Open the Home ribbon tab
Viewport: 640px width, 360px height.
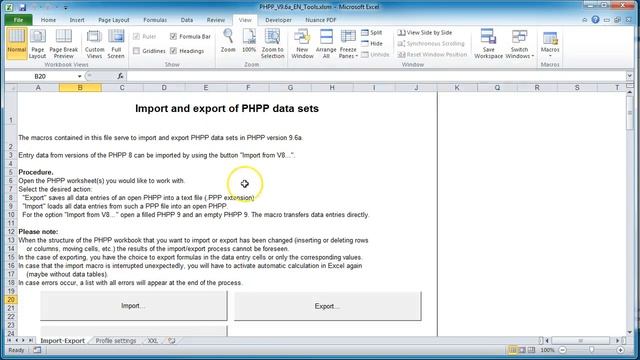click(48, 20)
